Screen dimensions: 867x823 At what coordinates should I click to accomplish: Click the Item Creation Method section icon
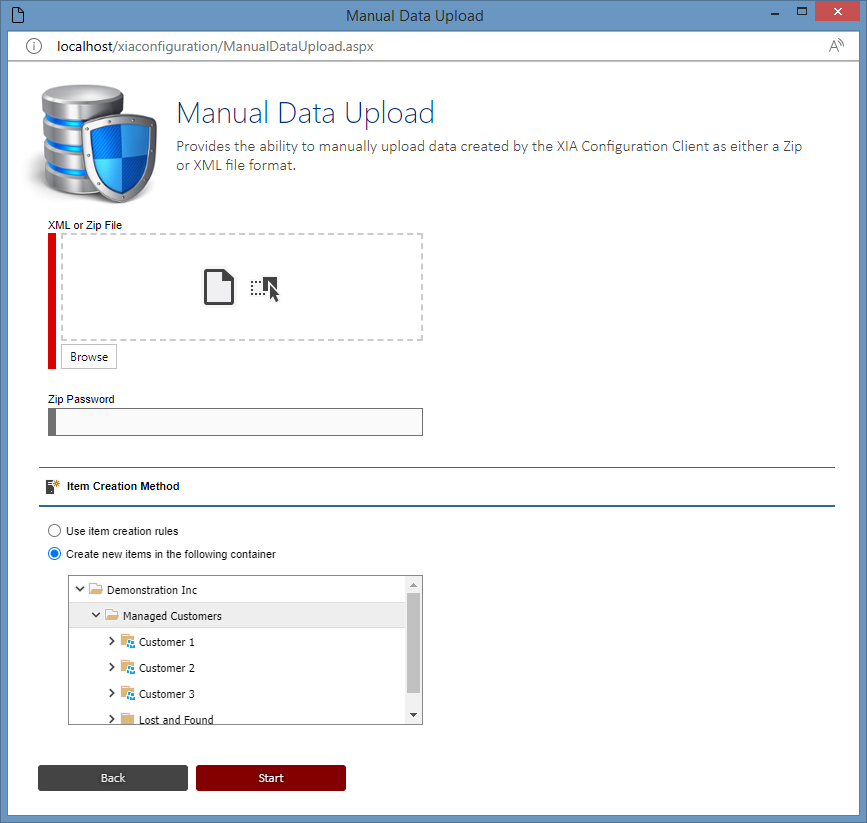[x=53, y=486]
